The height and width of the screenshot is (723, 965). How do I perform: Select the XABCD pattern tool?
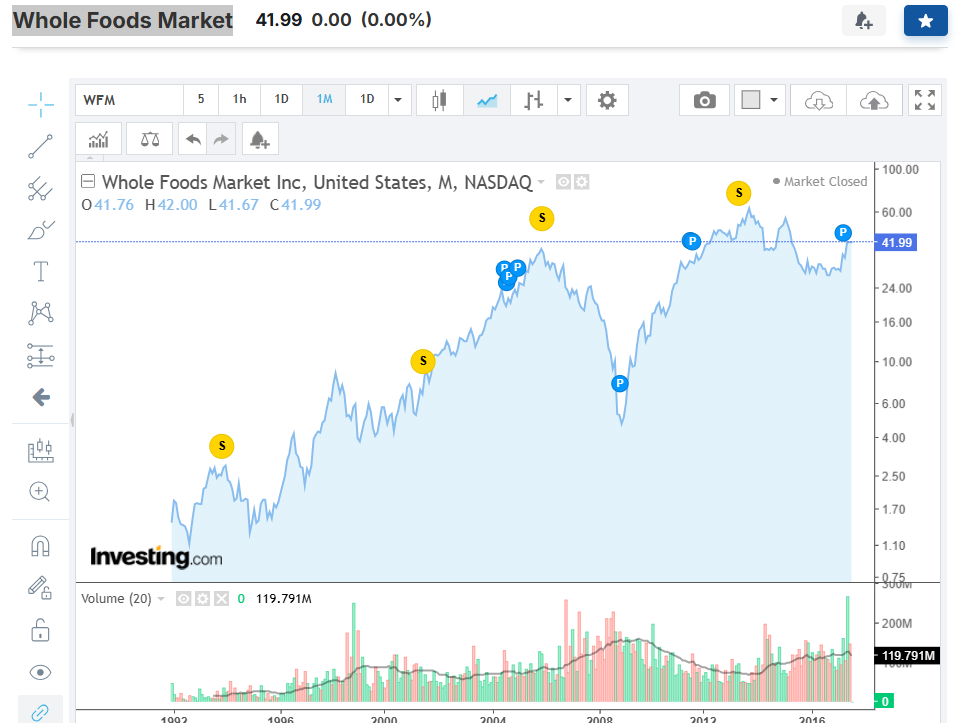[41, 313]
